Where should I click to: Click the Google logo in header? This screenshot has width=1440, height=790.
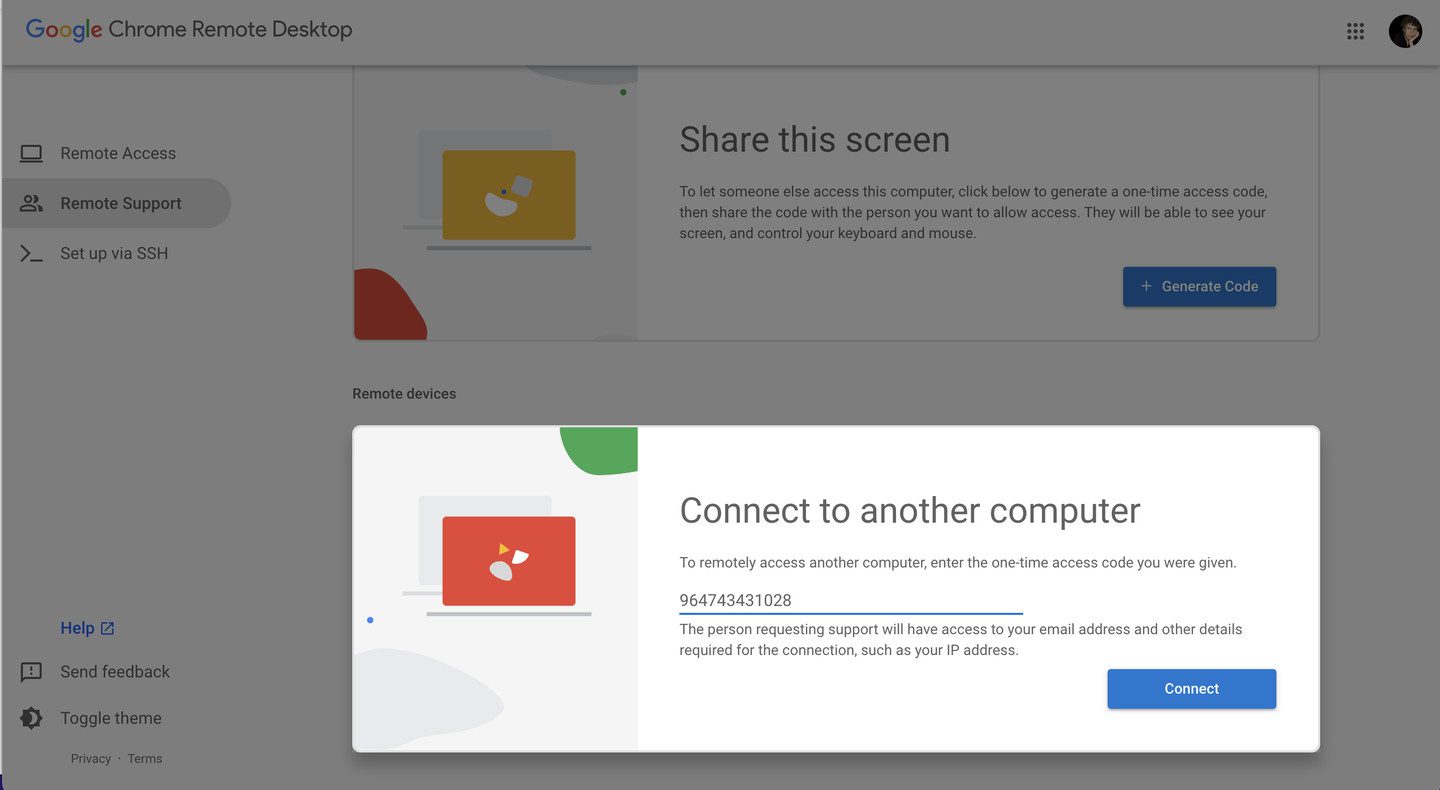64,30
